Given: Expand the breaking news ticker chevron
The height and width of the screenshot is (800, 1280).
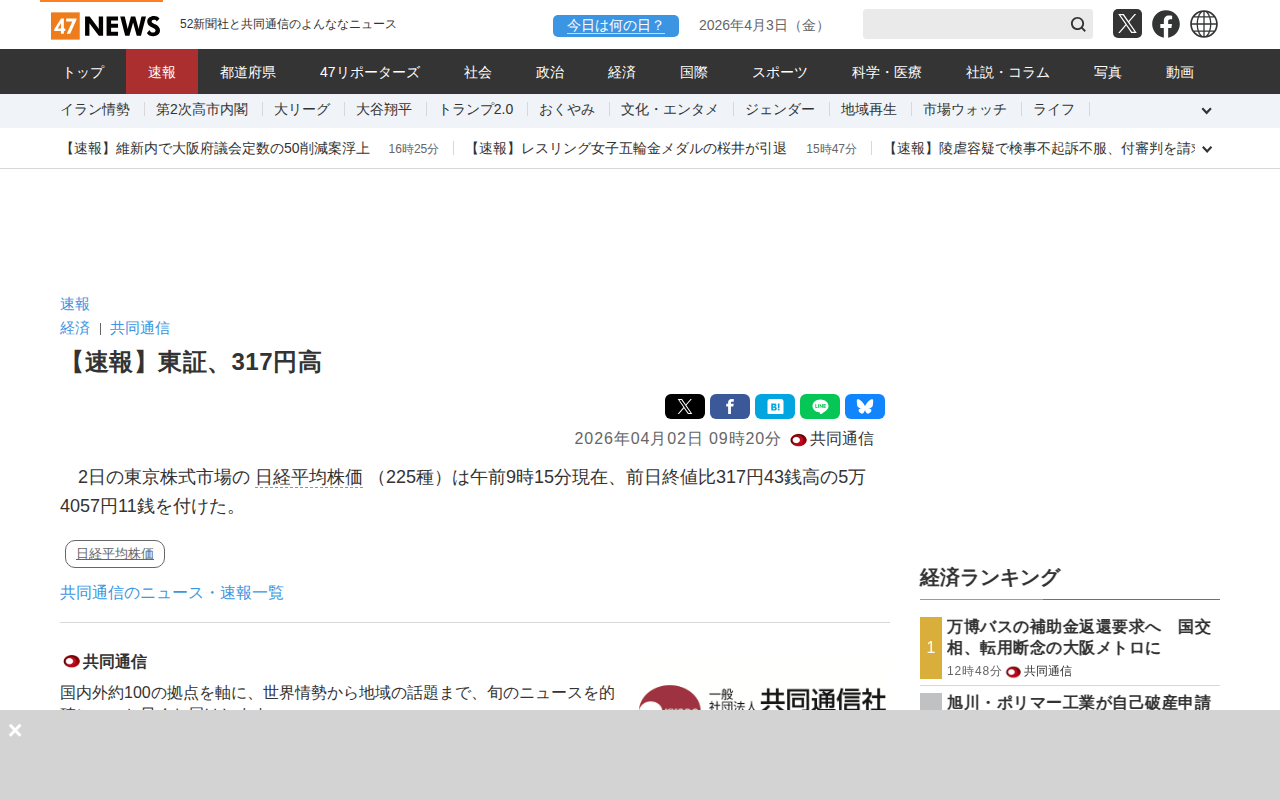Looking at the screenshot, I should point(1207,149).
